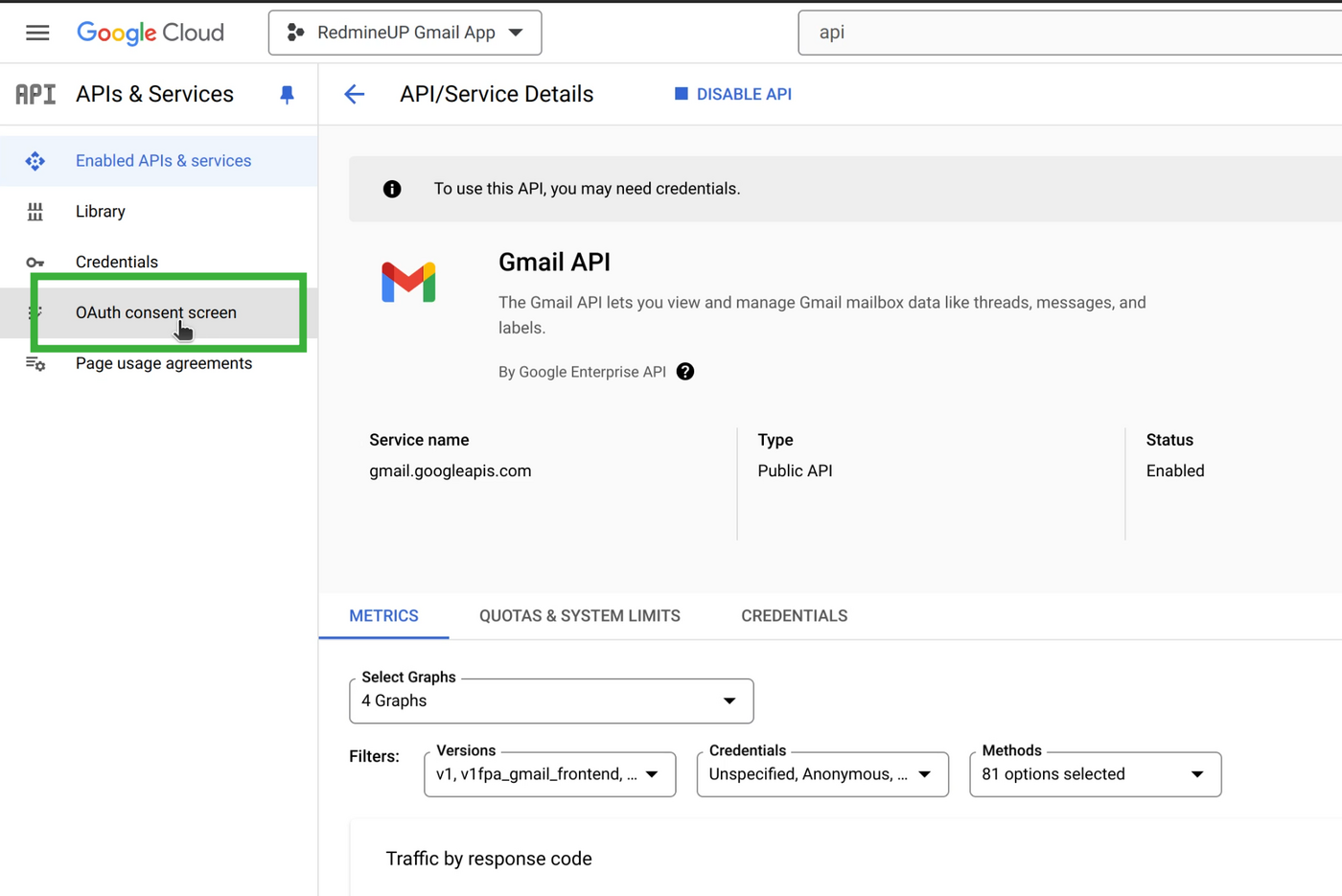This screenshot has width=1342, height=896.
Task: Select the Page usage agreements icon
Action: click(35, 363)
